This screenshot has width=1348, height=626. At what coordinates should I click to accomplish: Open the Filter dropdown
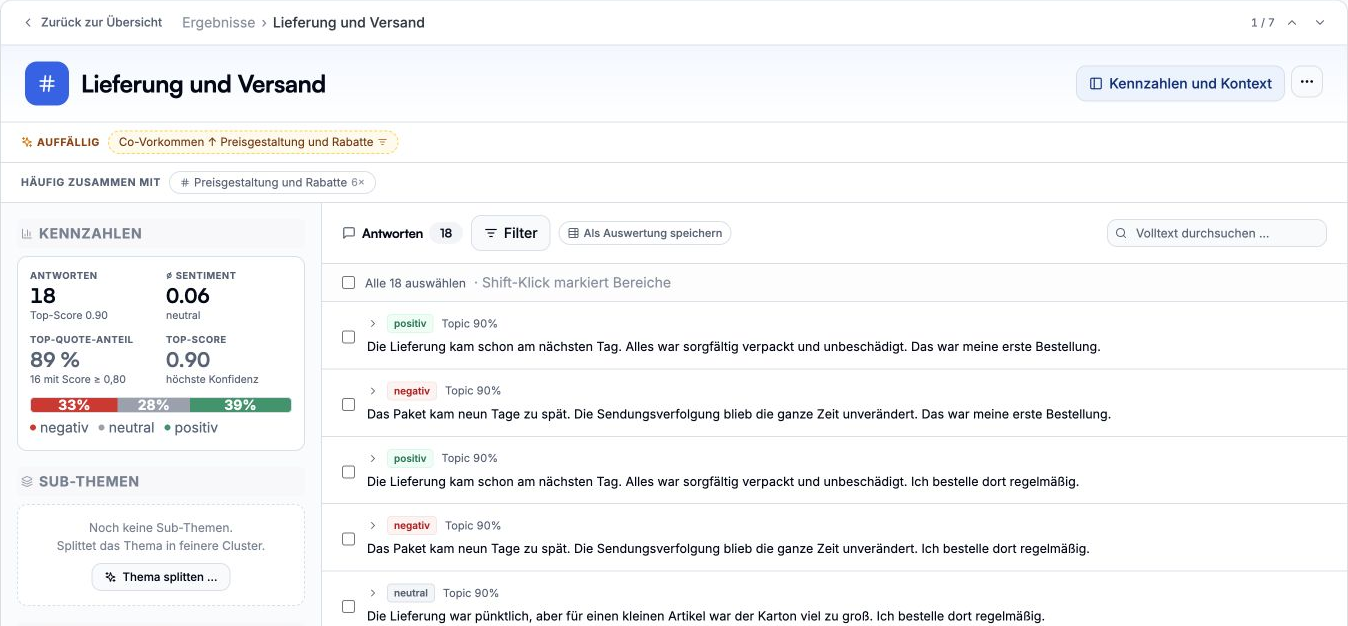(511, 233)
